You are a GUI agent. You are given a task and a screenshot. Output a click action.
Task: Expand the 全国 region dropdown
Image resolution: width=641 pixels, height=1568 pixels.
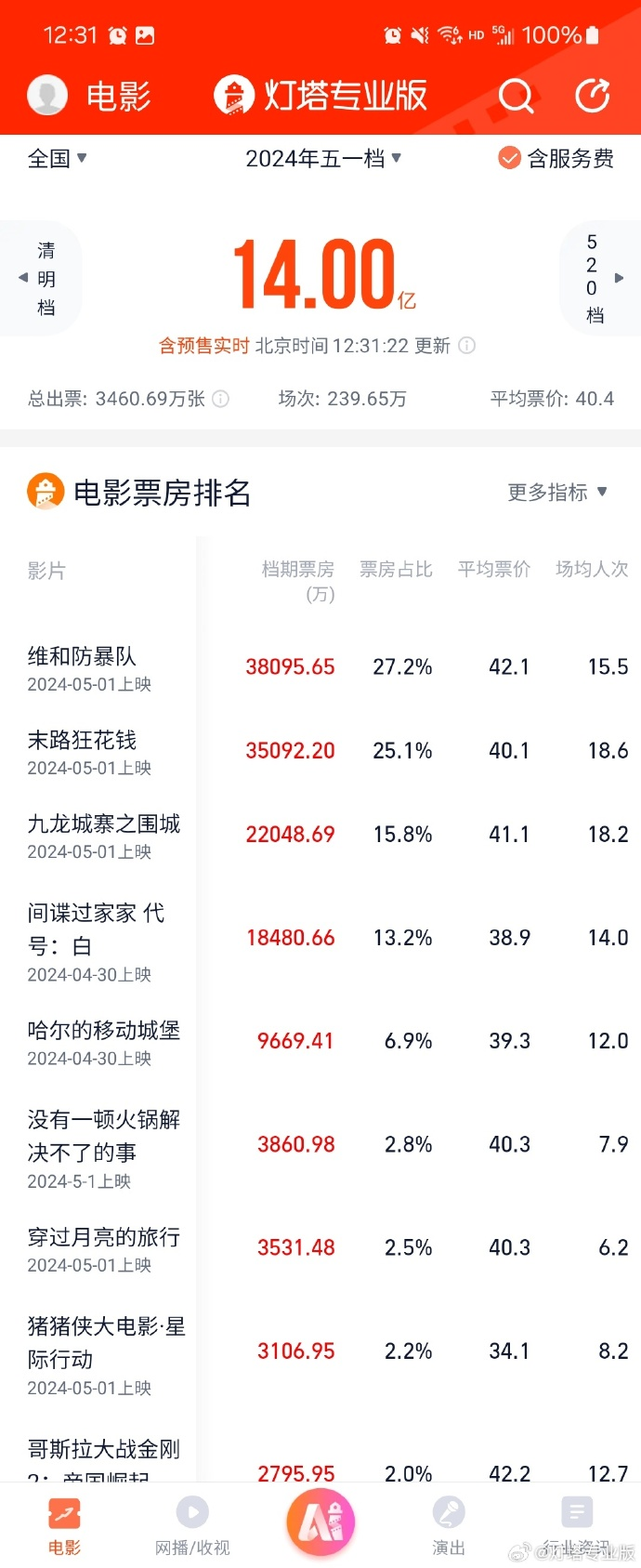(x=57, y=158)
